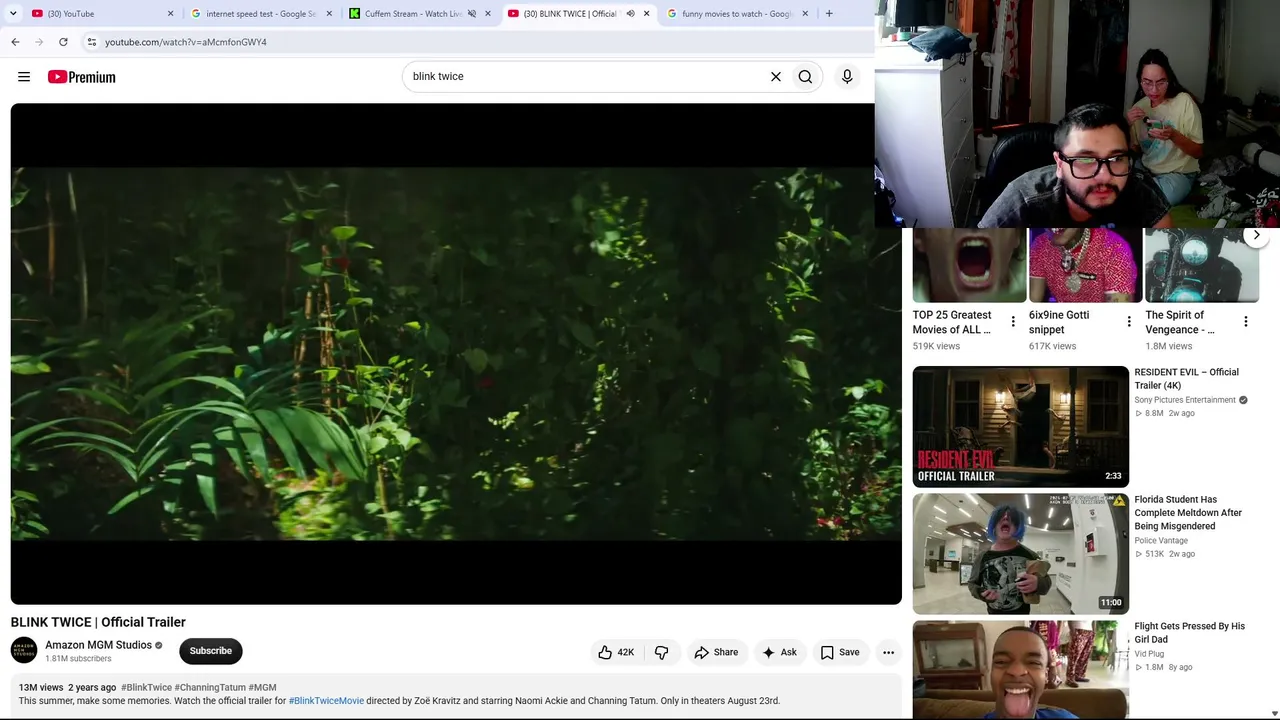
Task: Close the internet speed test tab
Action: 329,13
